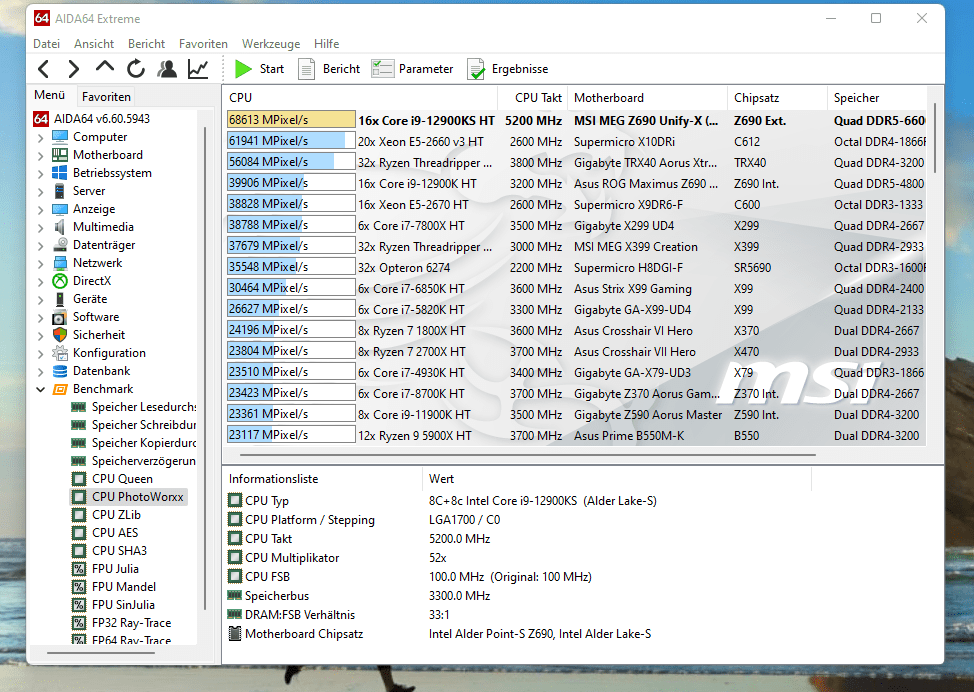
Task: Expand the Datenbank node
Action: (x=40, y=371)
